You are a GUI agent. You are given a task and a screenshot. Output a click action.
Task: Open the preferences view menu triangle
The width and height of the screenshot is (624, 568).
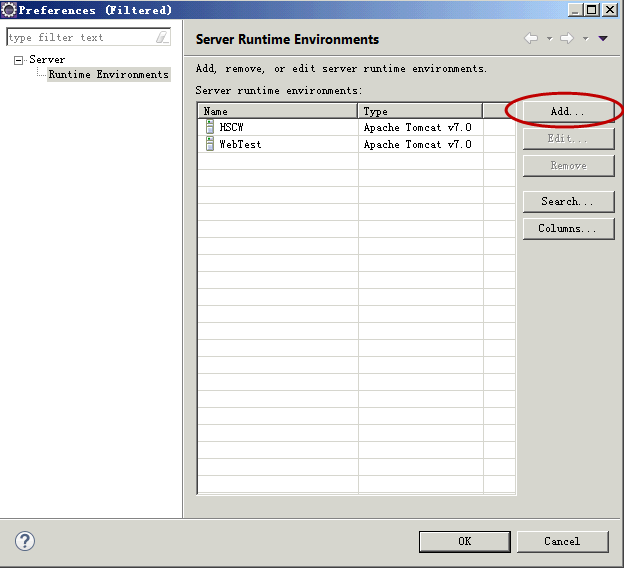pyautogui.click(x=603, y=39)
